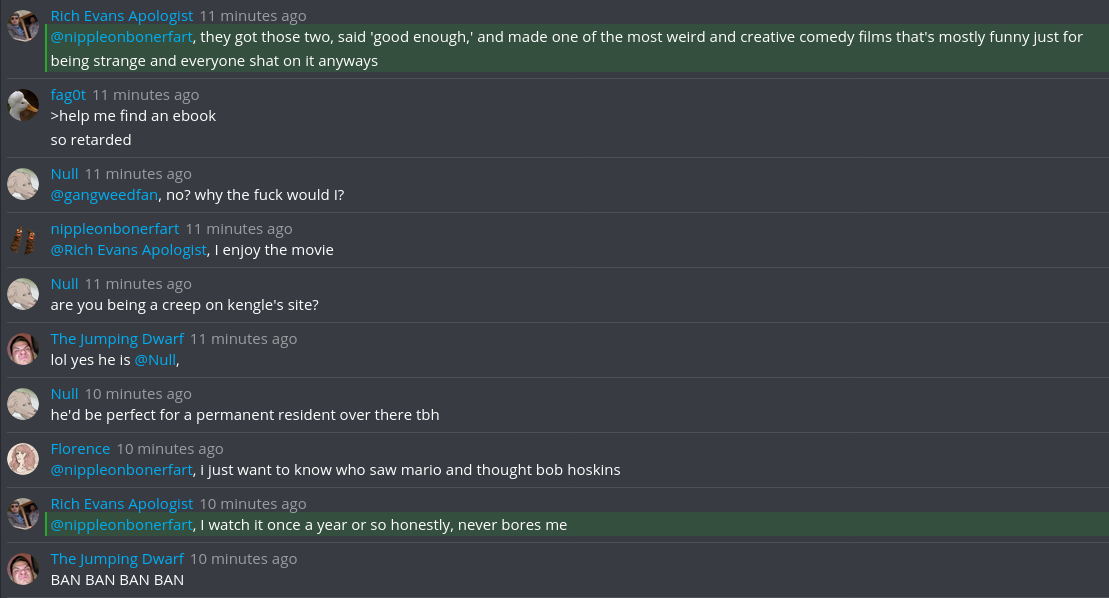Open Florence's username profile link
This screenshot has height=598, width=1109.
[x=80, y=449]
